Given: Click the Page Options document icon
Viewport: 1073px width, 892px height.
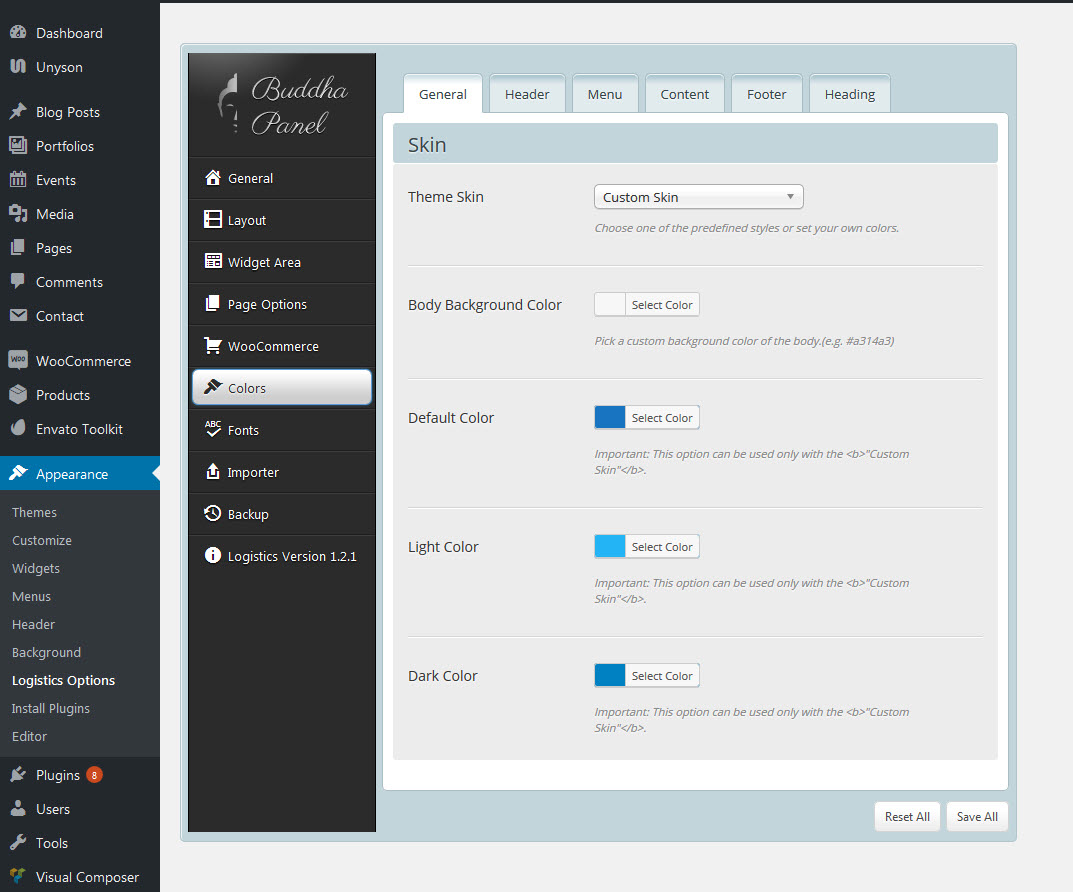Looking at the screenshot, I should (213, 303).
